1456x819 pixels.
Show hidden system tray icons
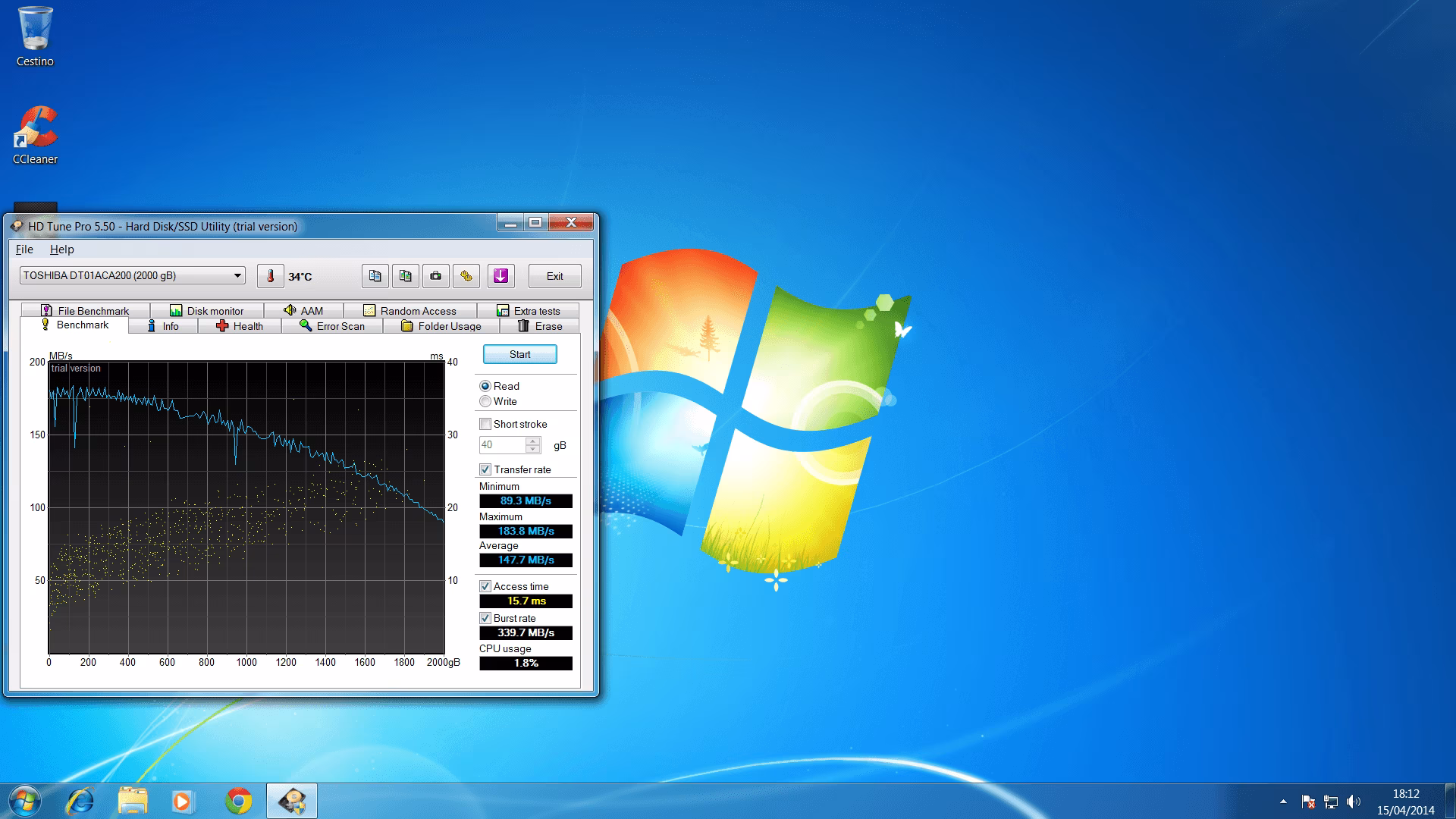click(1283, 802)
